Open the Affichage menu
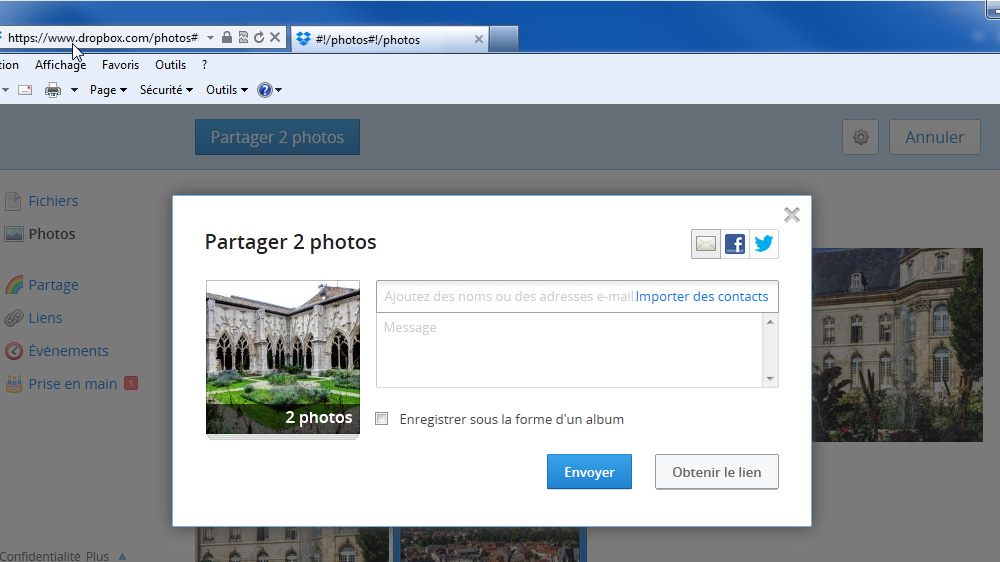Image resolution: width=1000 pixels, height=562 pixels. pyautogui.click(x=61, y=65)
